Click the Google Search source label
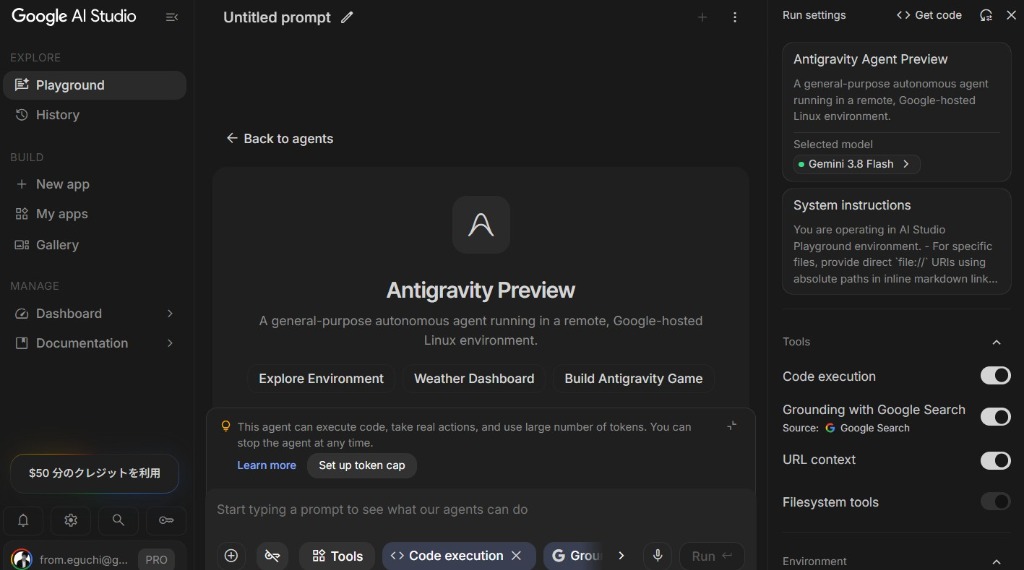 (x=867, y=428)
